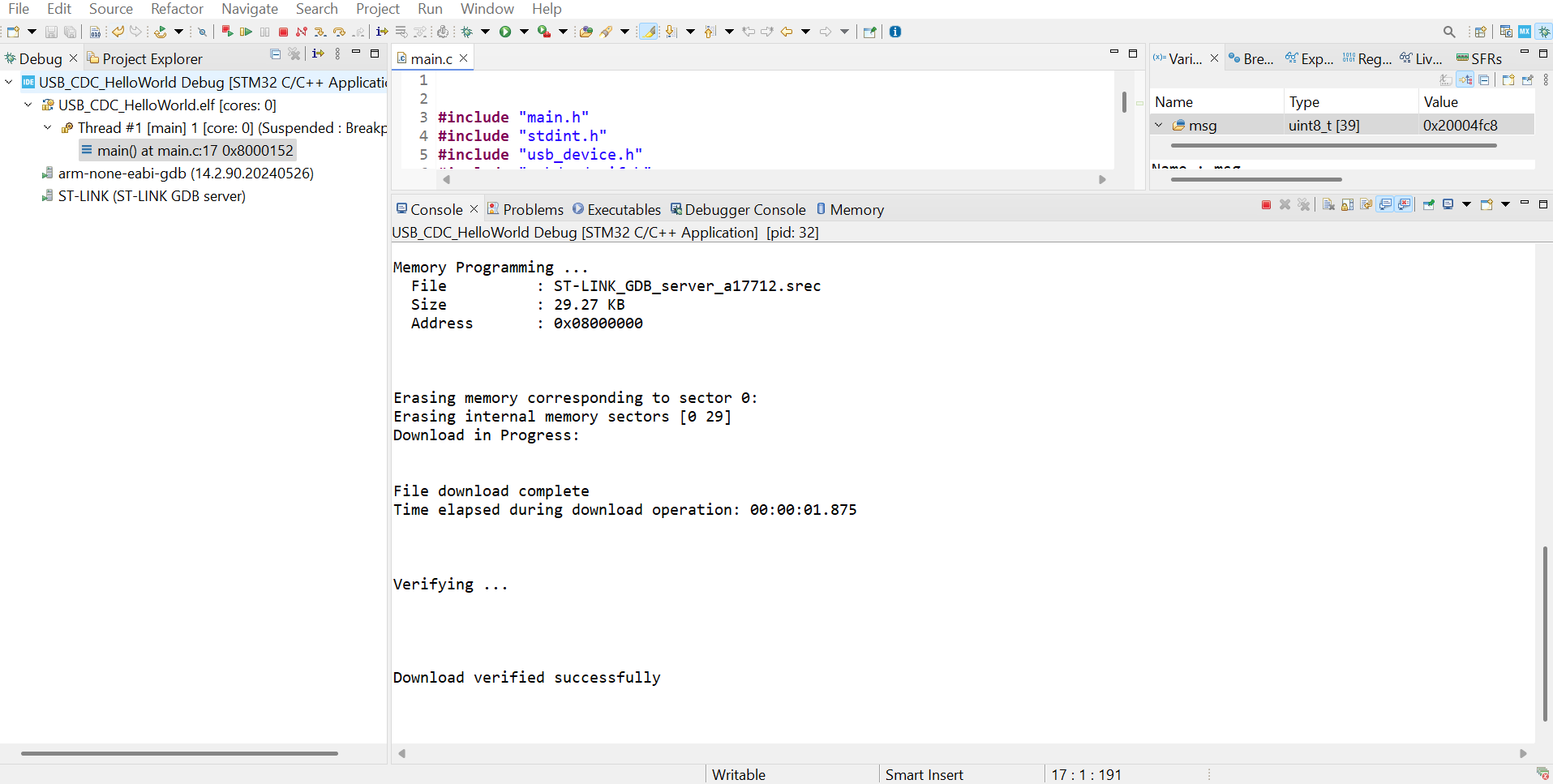
Task: Click the Step Over icon
Action: coord(338,32)
